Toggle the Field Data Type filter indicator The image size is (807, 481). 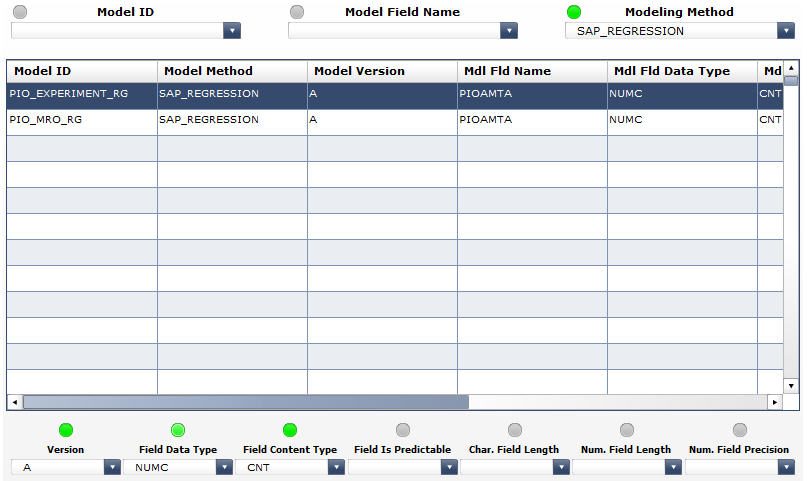[178, 430]
